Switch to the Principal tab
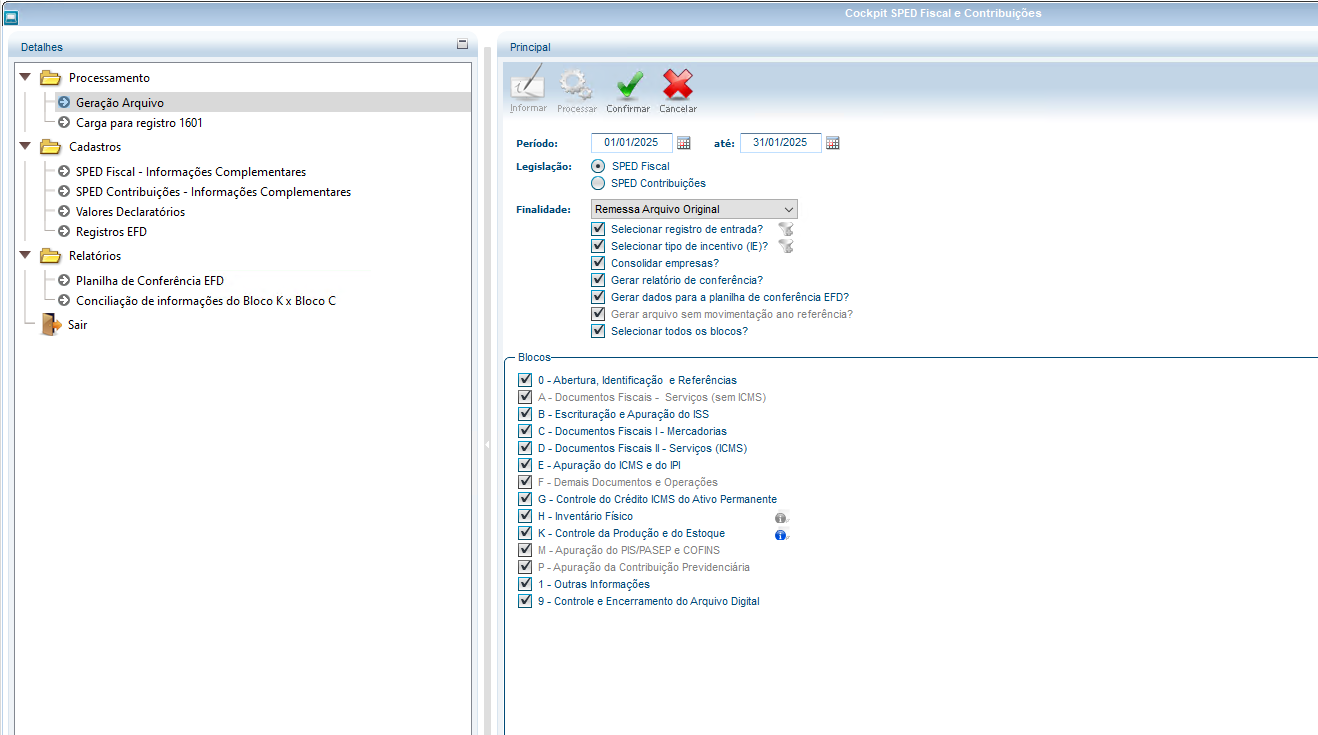Image resolution: width=1318 pixels, height=735 pixels. coord(530,47)
